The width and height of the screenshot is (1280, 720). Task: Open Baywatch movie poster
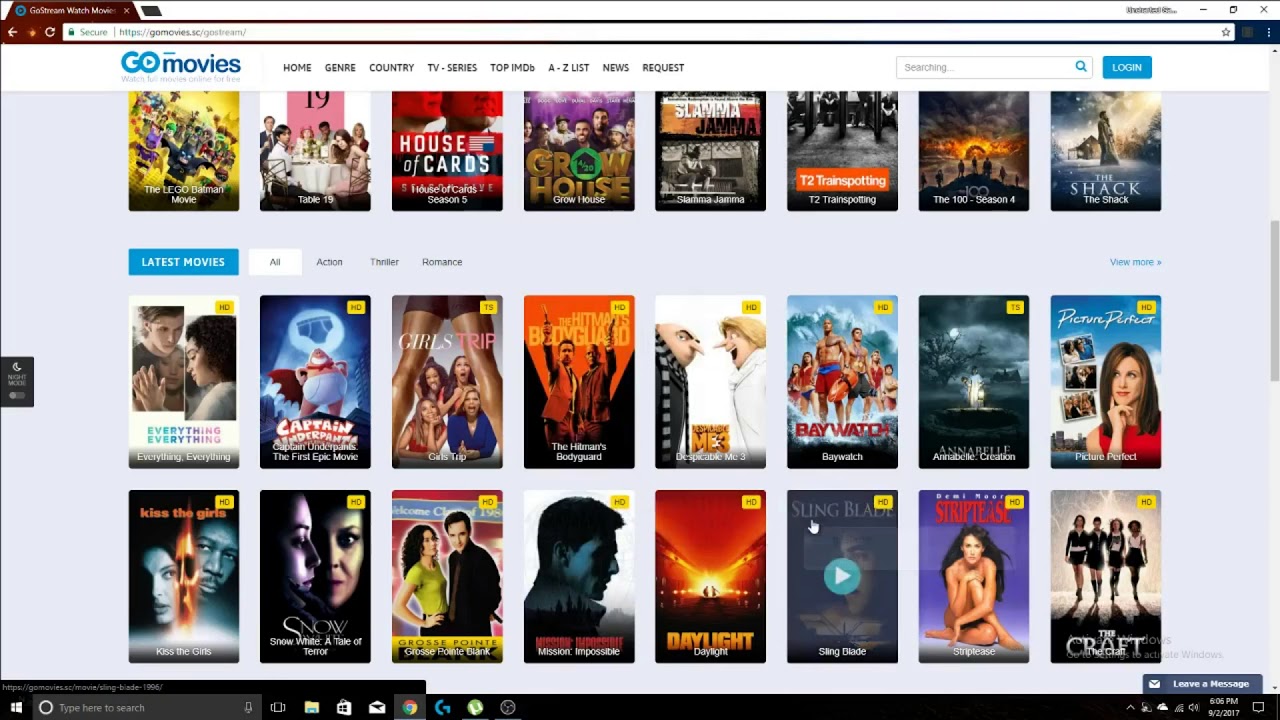click(842, 382)
